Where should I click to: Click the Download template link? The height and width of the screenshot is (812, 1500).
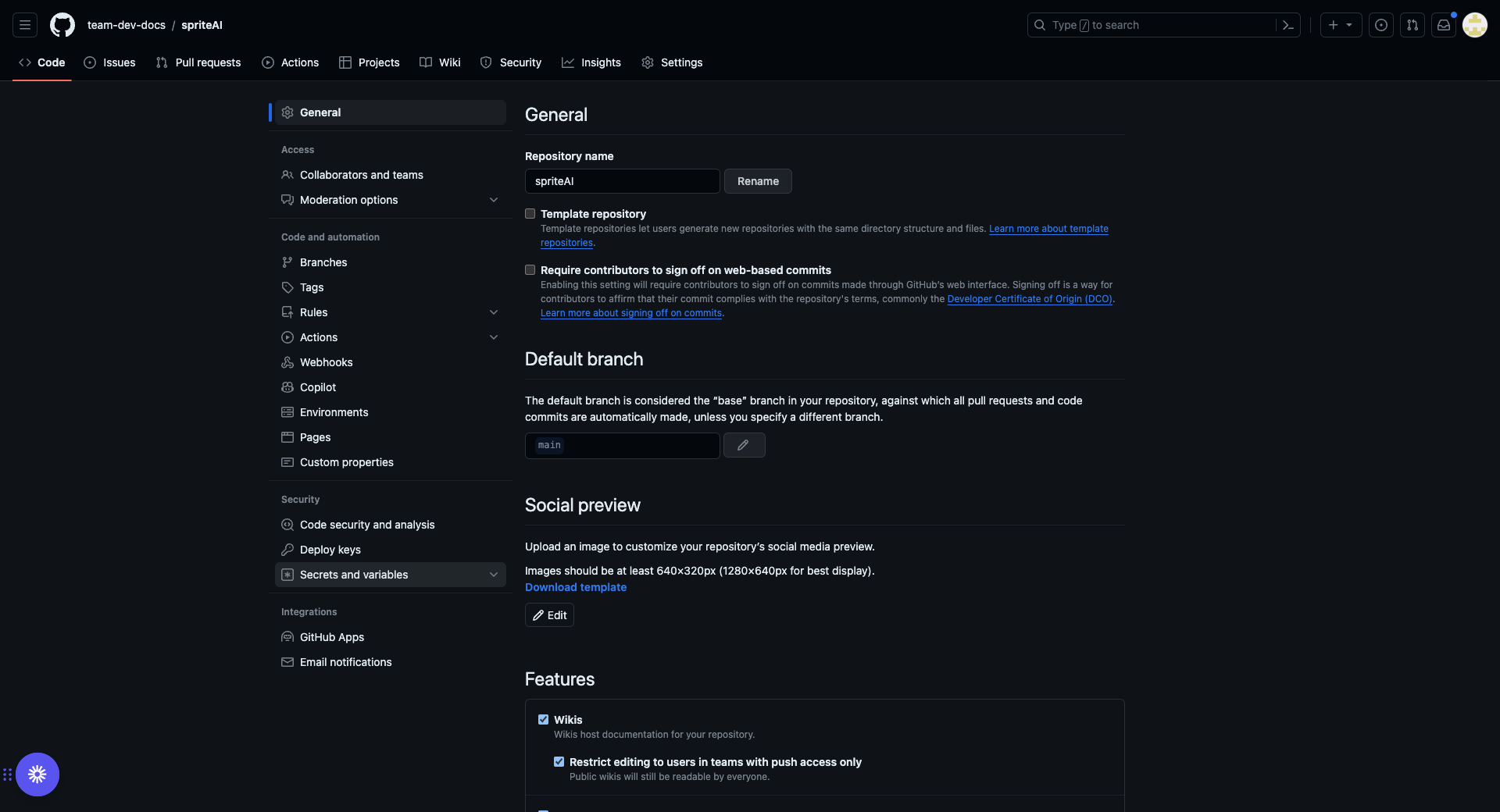coord(576,587)
